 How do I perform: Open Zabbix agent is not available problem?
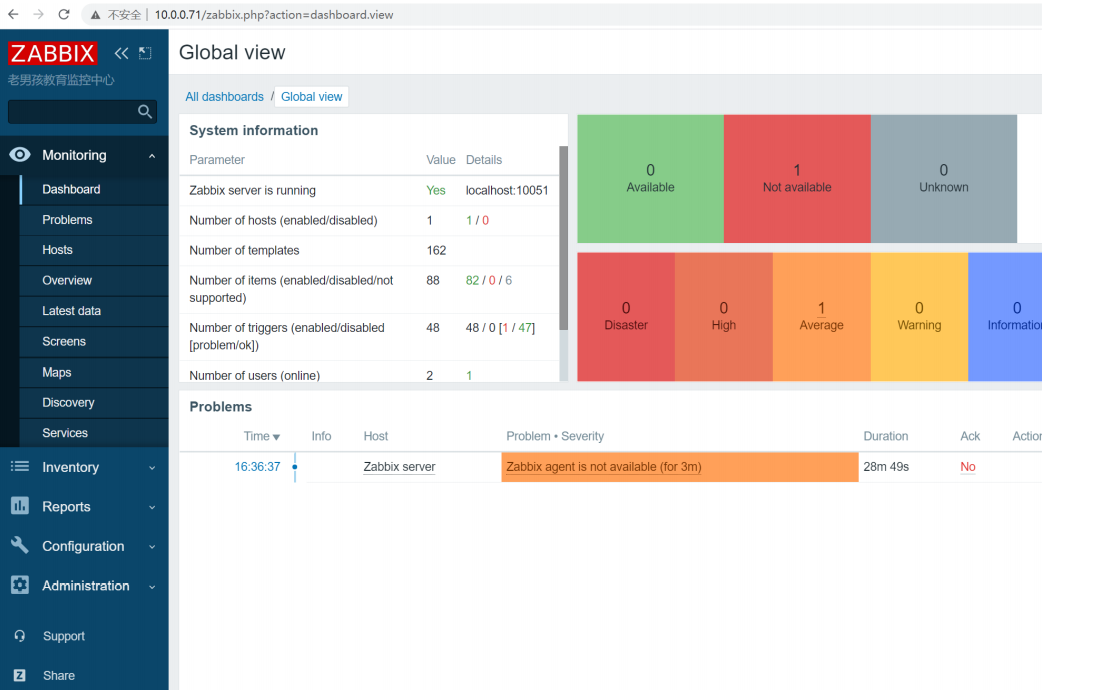(604, 466)
